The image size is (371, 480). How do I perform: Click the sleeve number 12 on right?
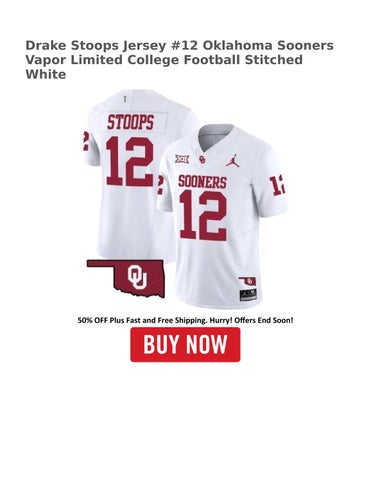pyautogui.click(x=277, y=186)
